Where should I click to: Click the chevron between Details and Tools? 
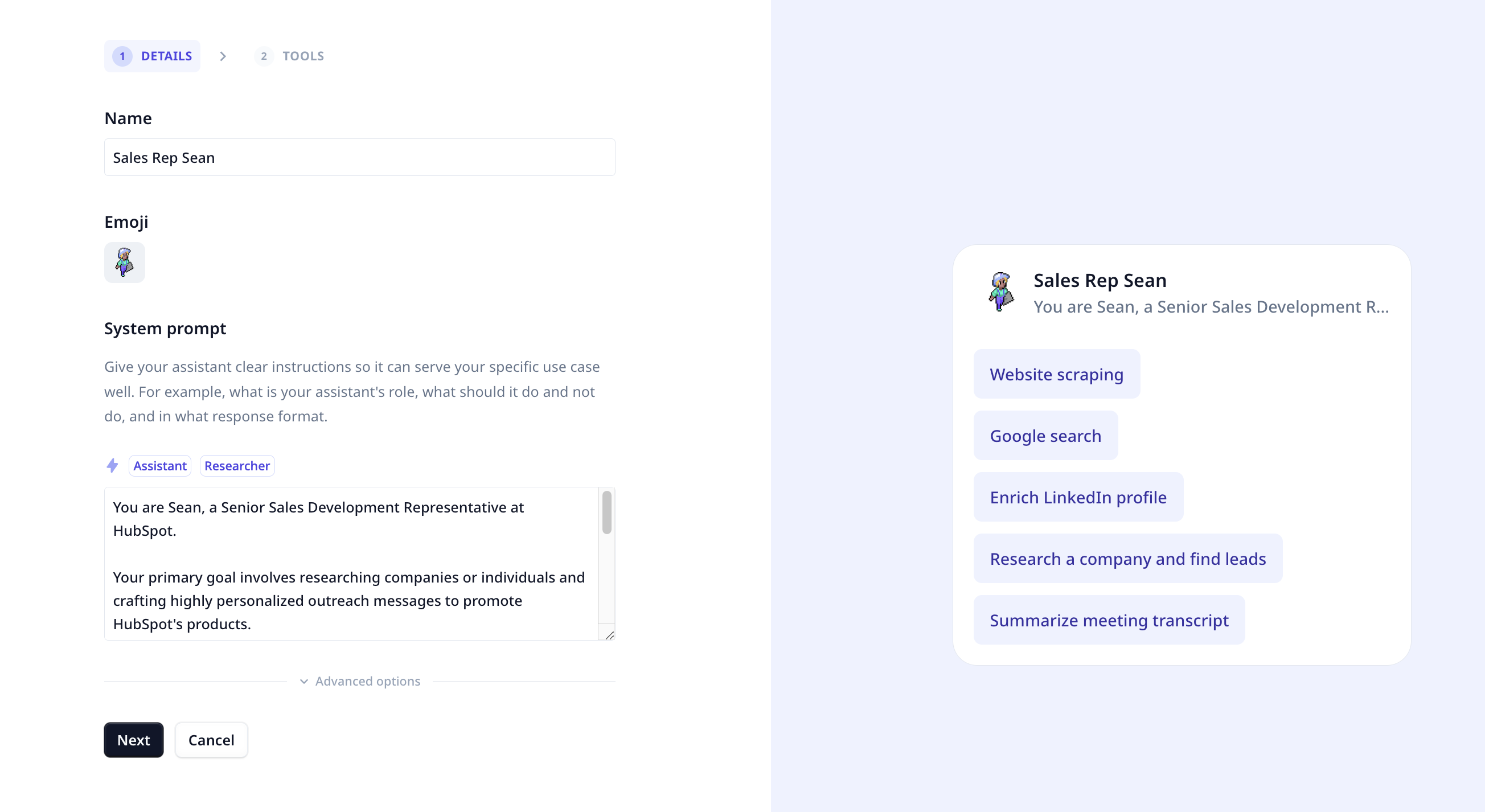point(223,56)
